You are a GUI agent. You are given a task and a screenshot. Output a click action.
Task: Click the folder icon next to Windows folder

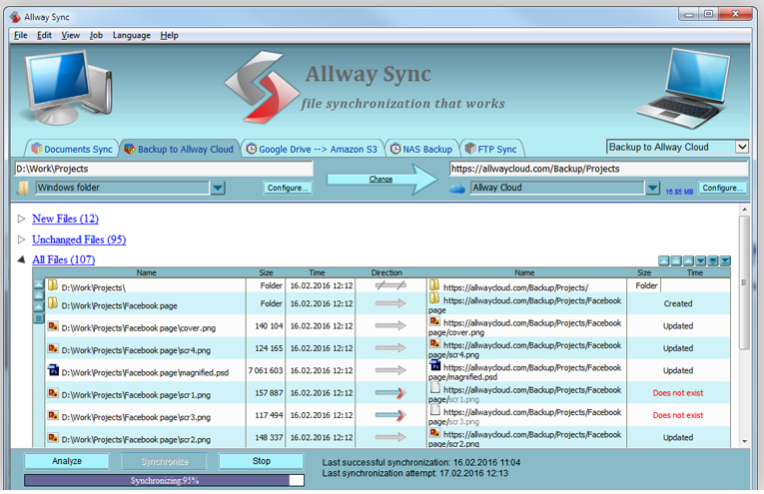coord(23,188)
